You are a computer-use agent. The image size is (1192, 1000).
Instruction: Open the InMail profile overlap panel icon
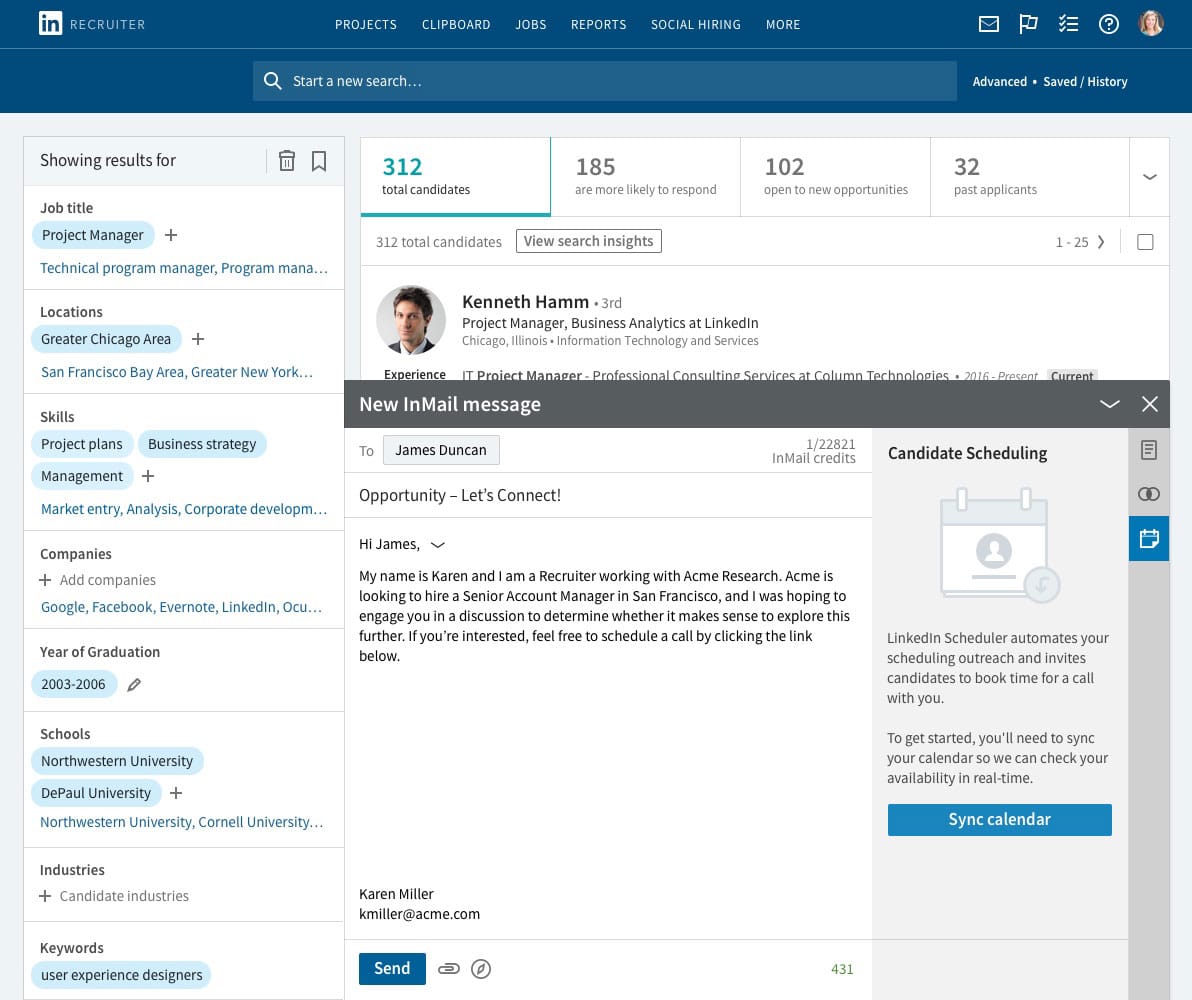(x=1148, y=494)
